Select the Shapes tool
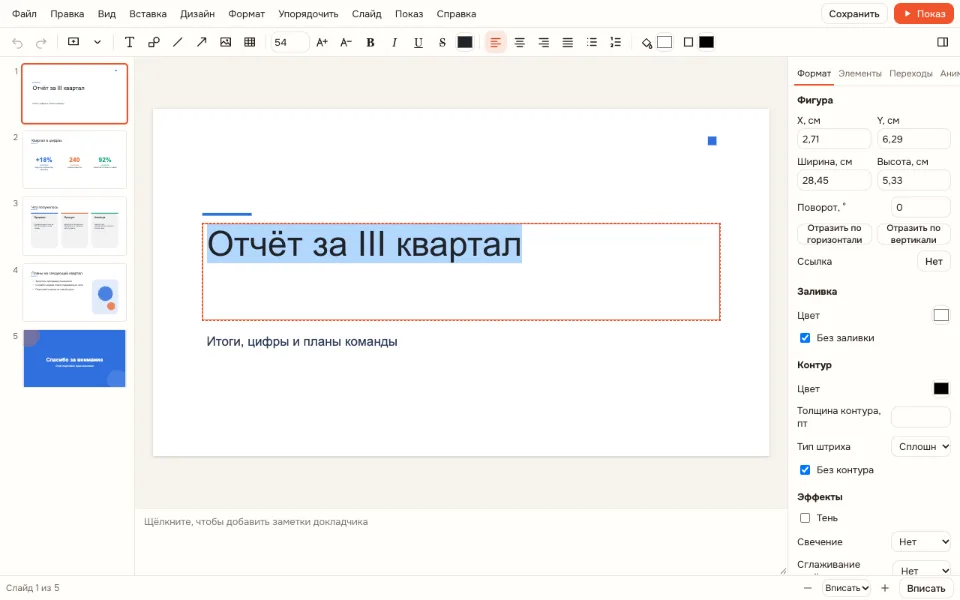The width and height of the screenshot is (960, 600). coord(154,42)
